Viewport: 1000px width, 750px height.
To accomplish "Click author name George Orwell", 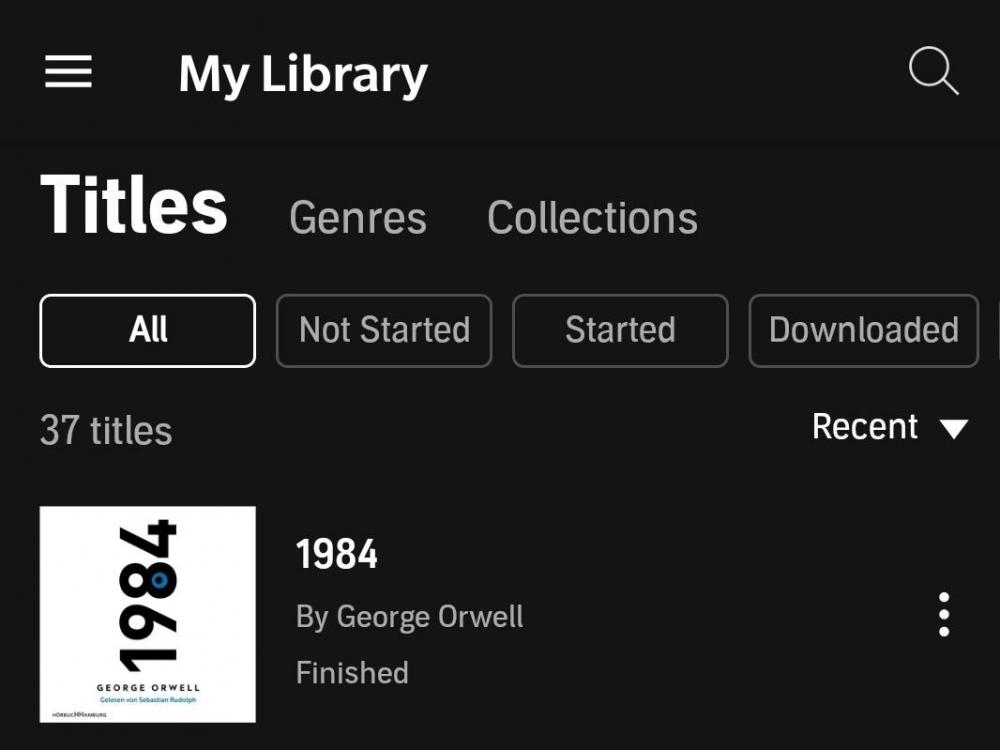I will (409, 616).
